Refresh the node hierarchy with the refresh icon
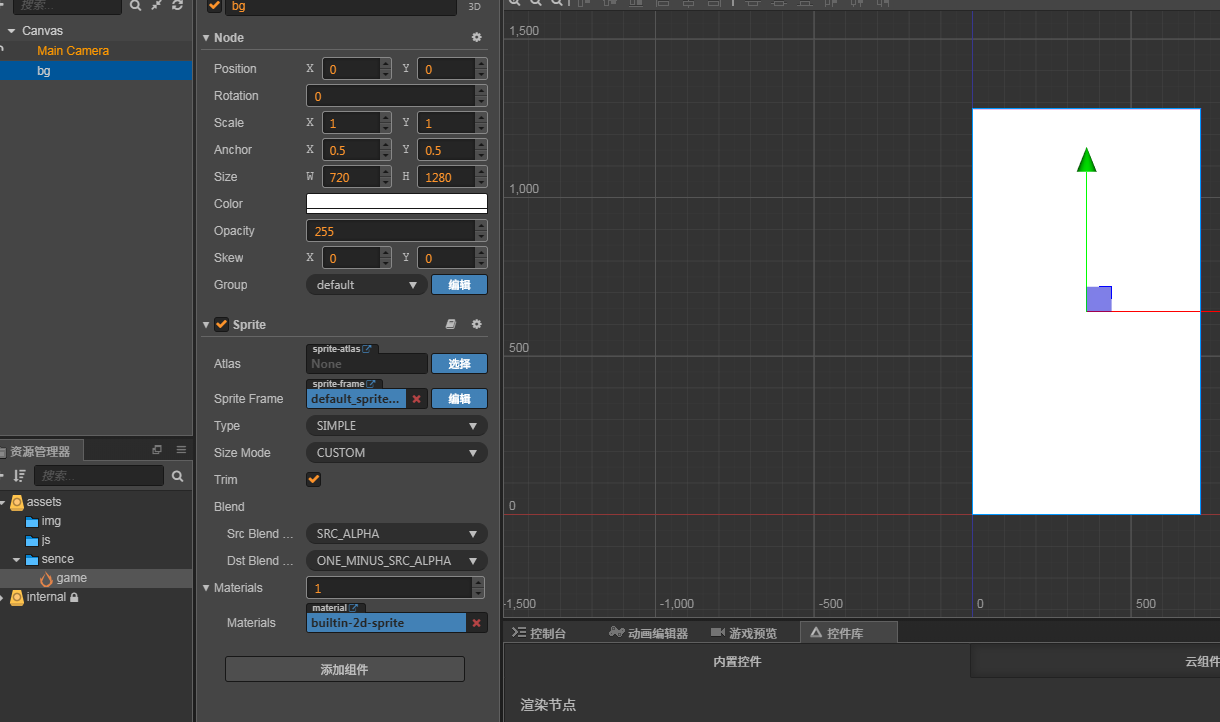This screenshot has height=722, width=1220. 177,5
